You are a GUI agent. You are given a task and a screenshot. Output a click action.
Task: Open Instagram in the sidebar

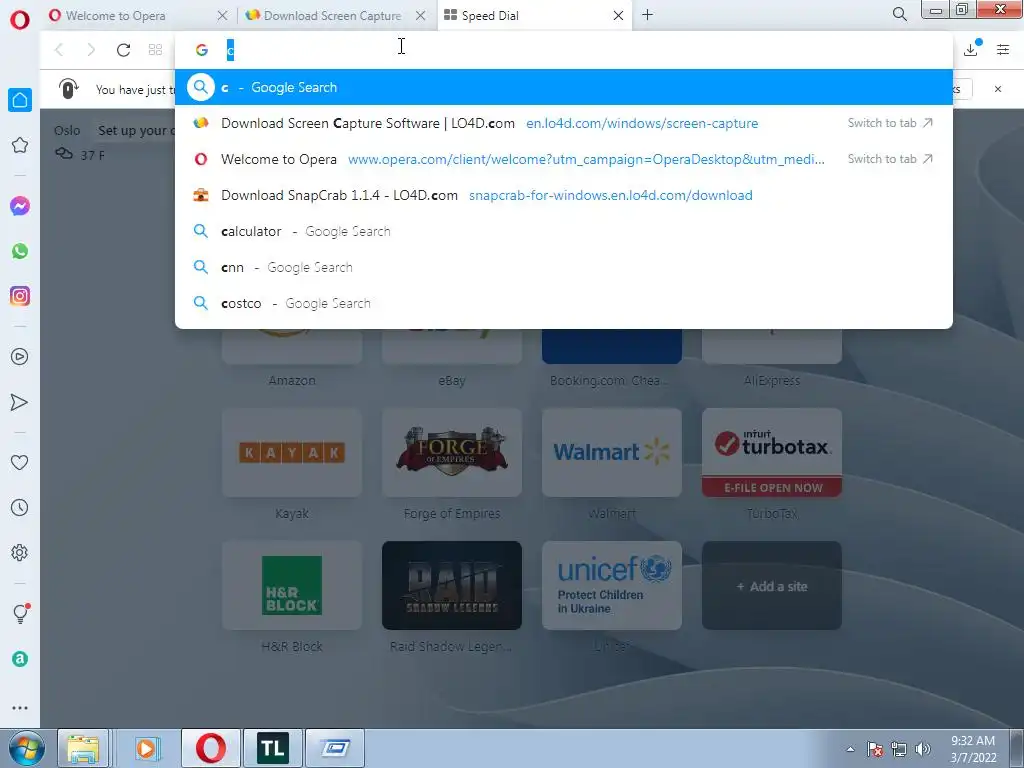[20, 296]
